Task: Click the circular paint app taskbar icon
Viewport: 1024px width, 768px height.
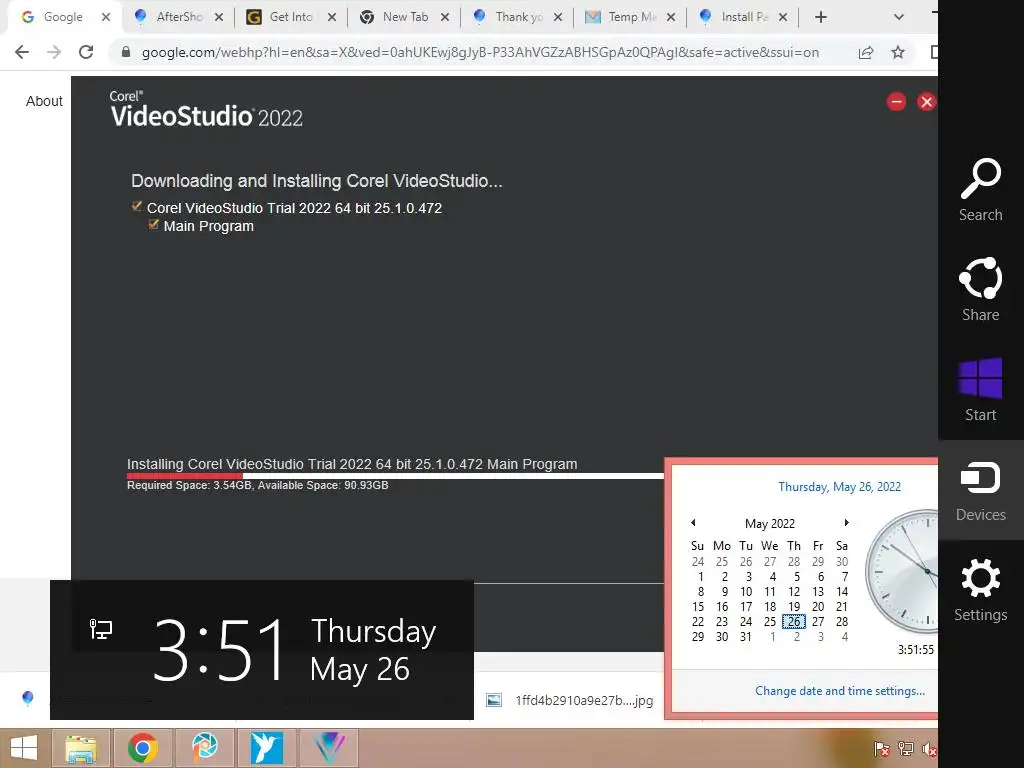Action: point(205,748)
